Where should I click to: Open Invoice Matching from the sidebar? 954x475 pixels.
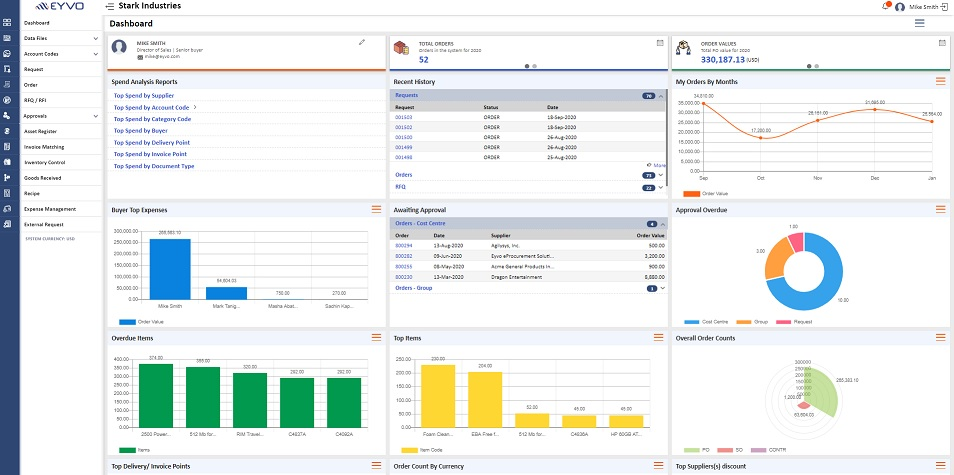click(x=45, y=146)
